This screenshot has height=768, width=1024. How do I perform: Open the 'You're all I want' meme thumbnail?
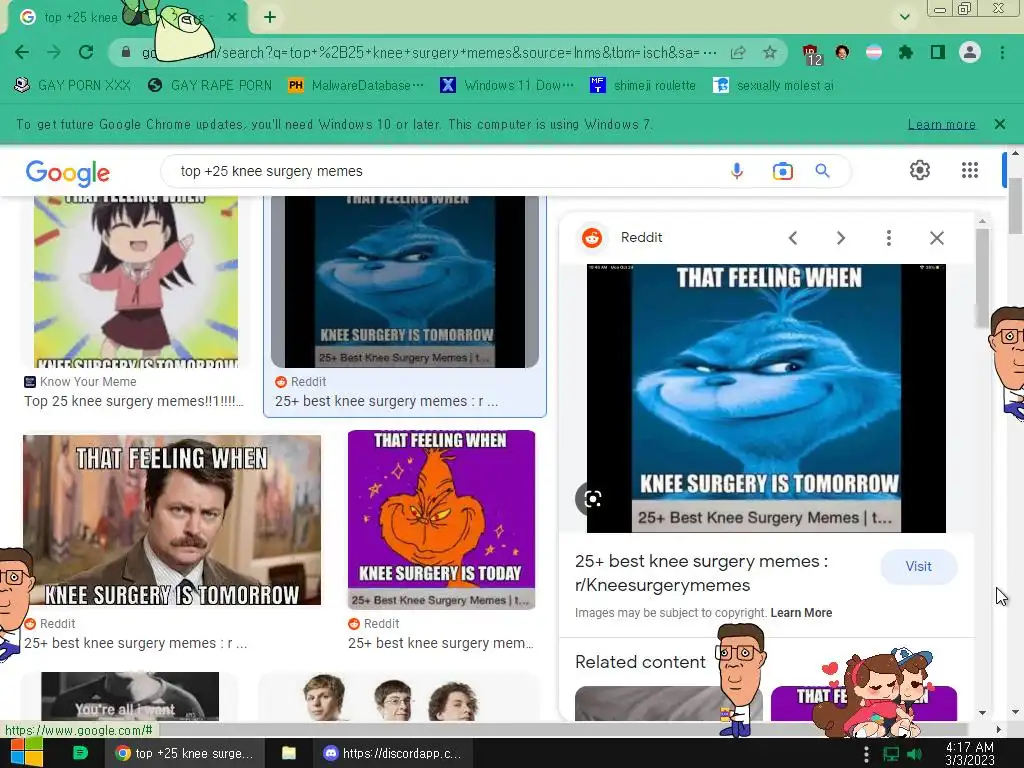click(130, 696)
